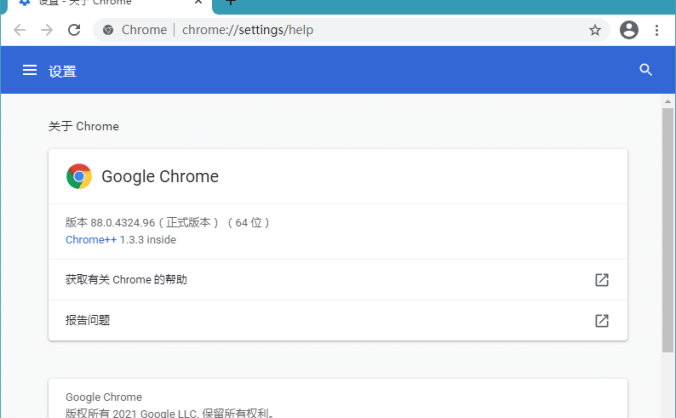Open the settings hamburger menu
The height and width of the screenshot is (418, 676).
(30, 70)
